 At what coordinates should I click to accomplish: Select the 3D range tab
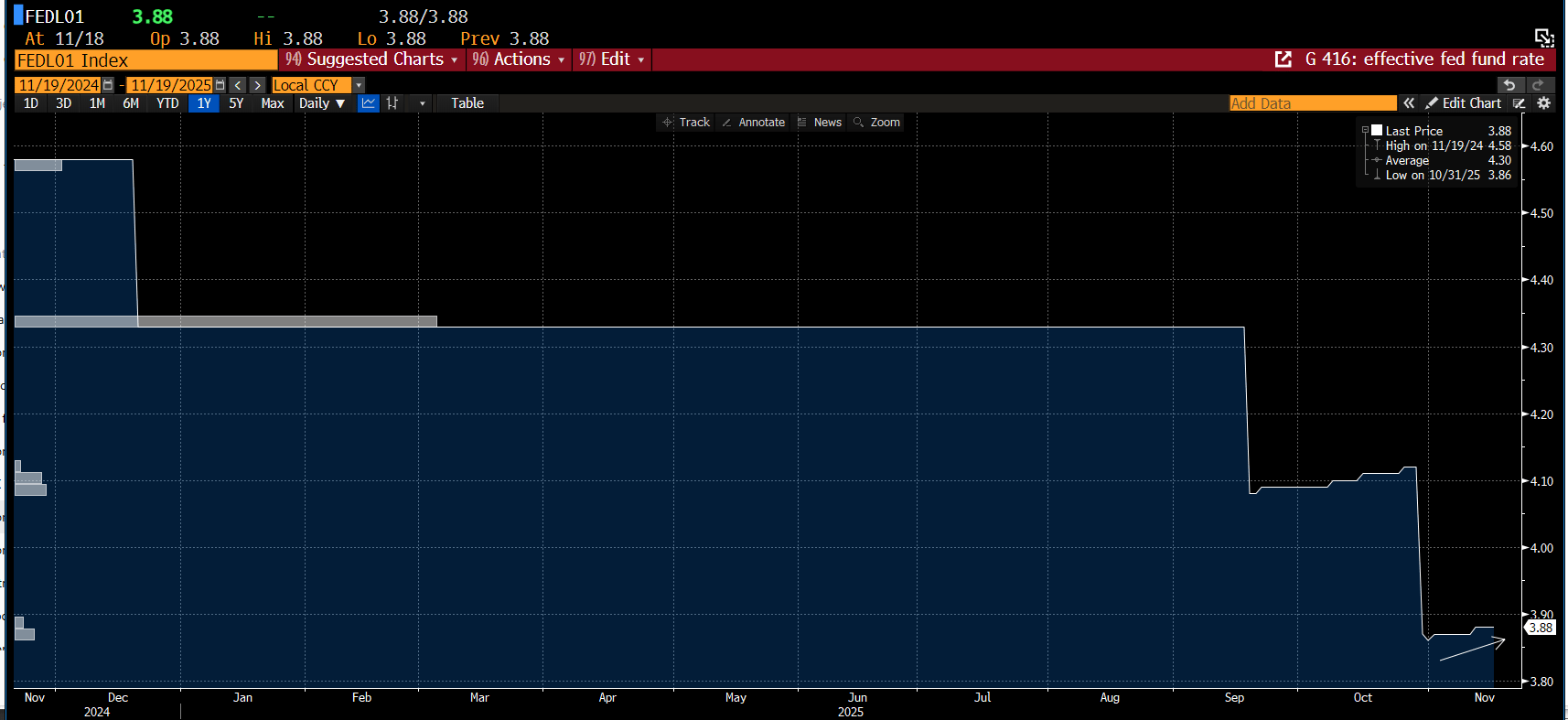(x=64, y=103)
